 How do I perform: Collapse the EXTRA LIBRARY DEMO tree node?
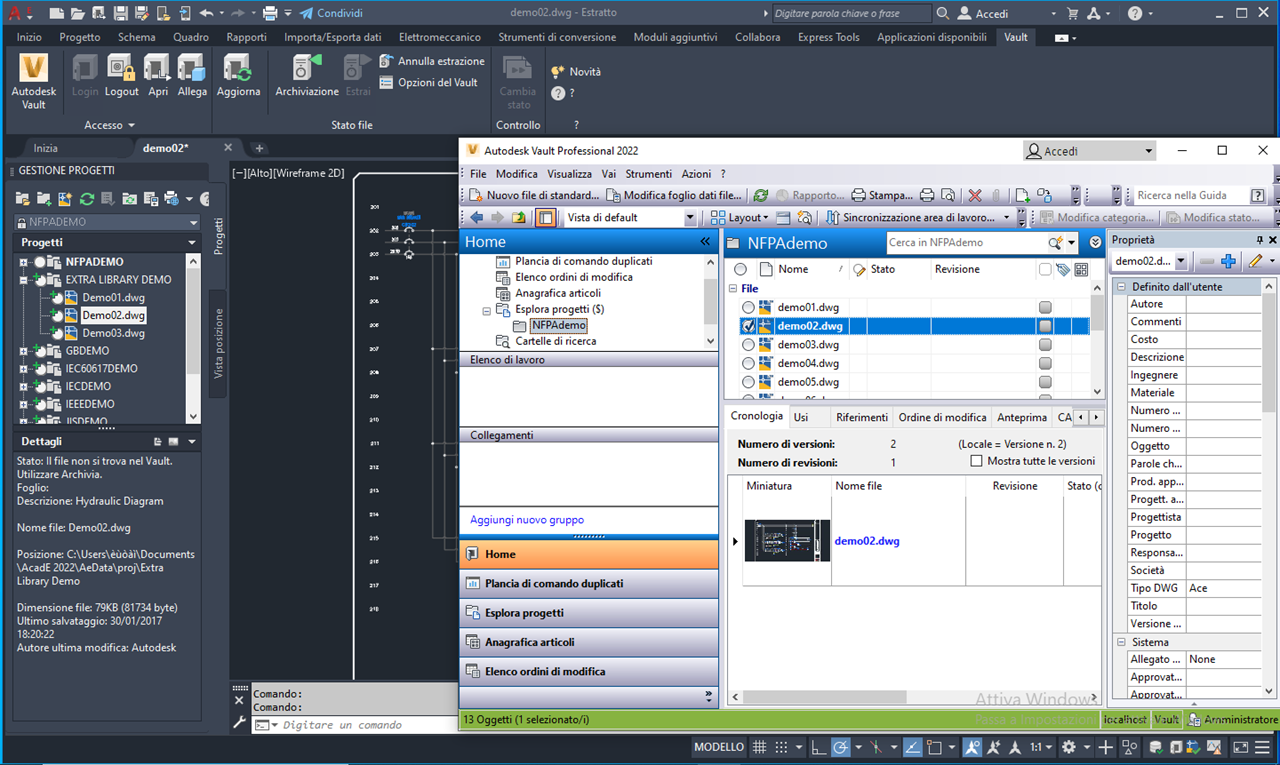pyautogui.click(x=23, y=280)
